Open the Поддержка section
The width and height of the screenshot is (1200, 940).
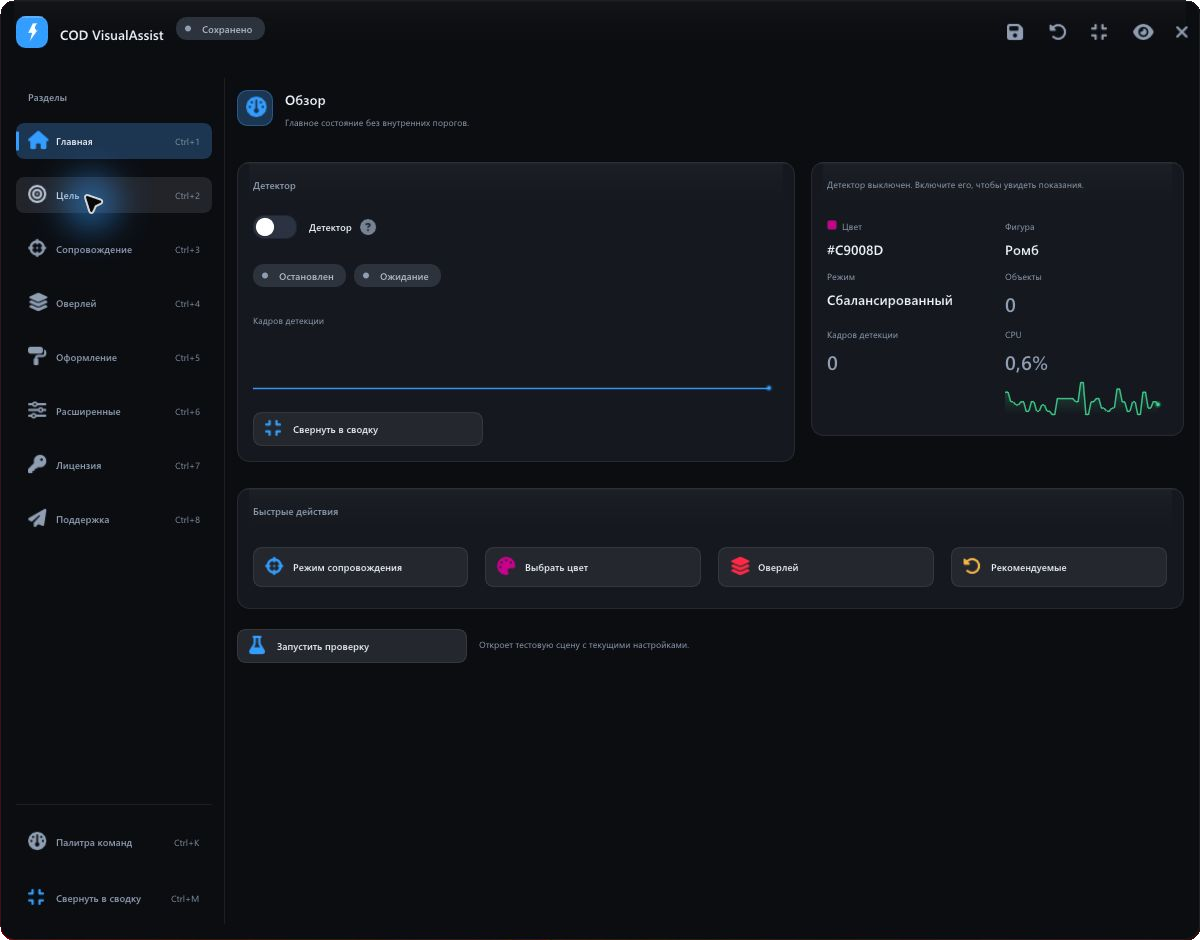[114, 519]
